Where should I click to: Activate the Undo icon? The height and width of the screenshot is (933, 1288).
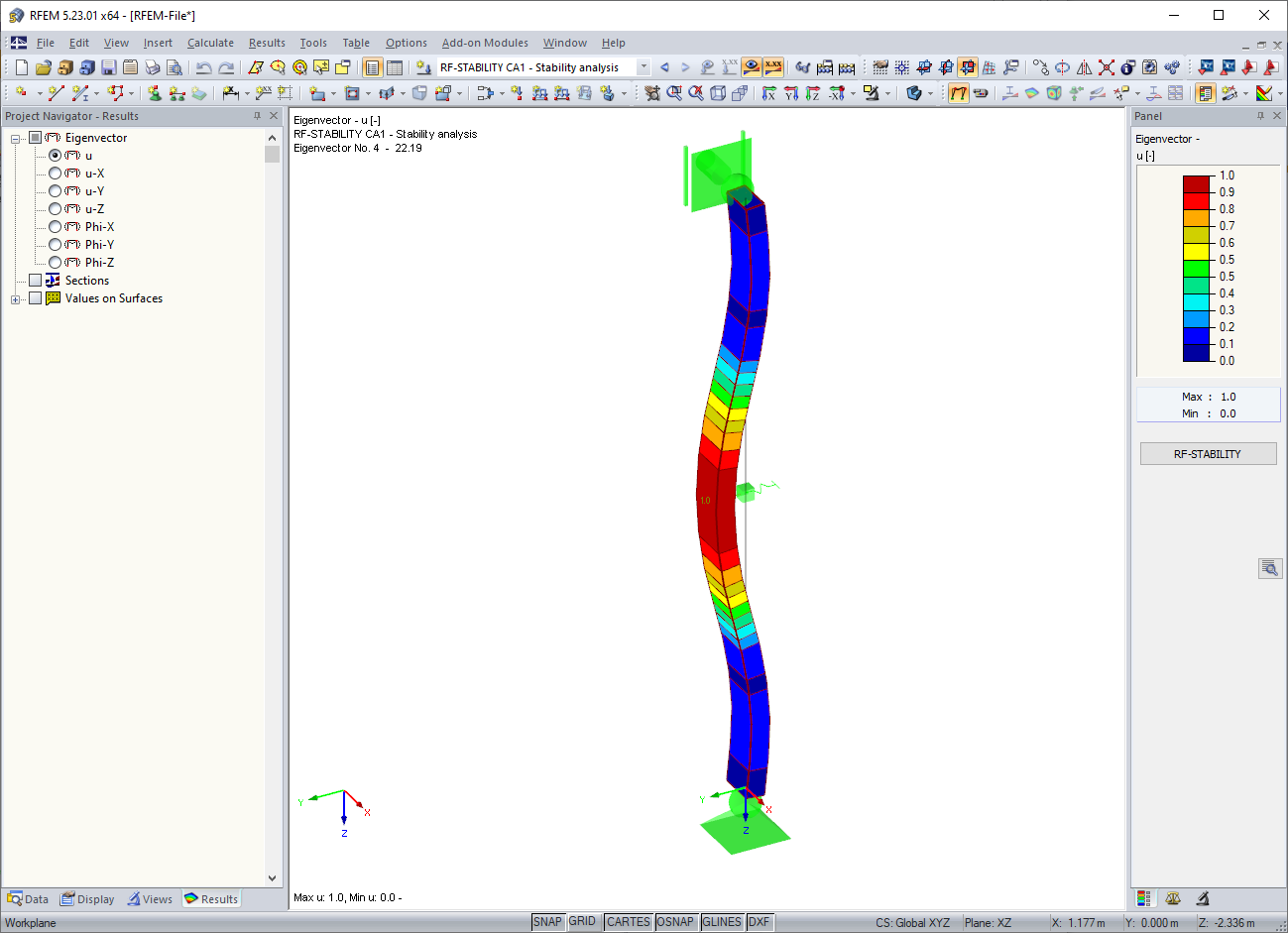pyautogui.click(x=203, y=66)
